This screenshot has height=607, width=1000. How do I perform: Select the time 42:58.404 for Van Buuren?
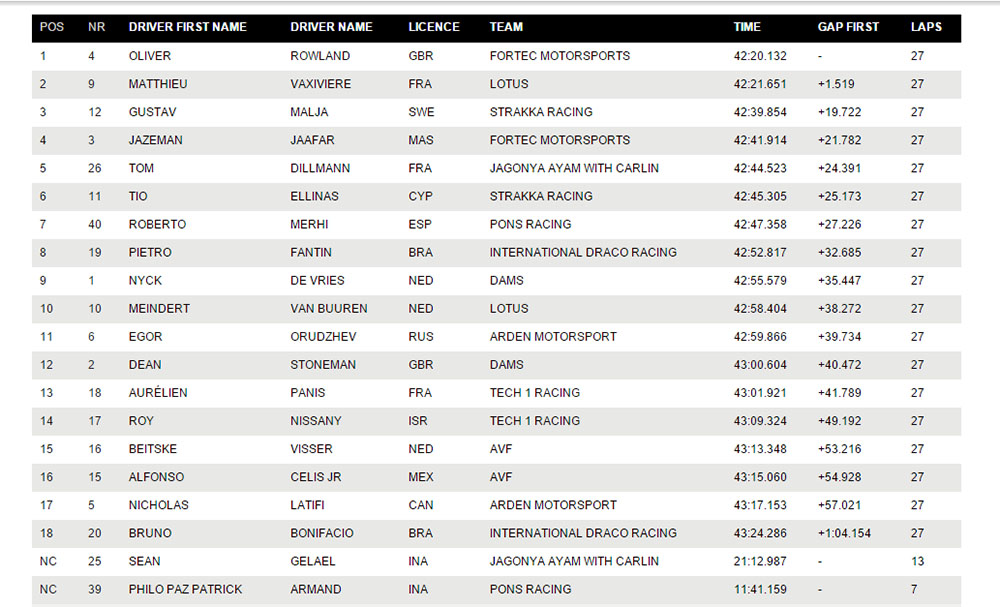[x=760, y=308]
